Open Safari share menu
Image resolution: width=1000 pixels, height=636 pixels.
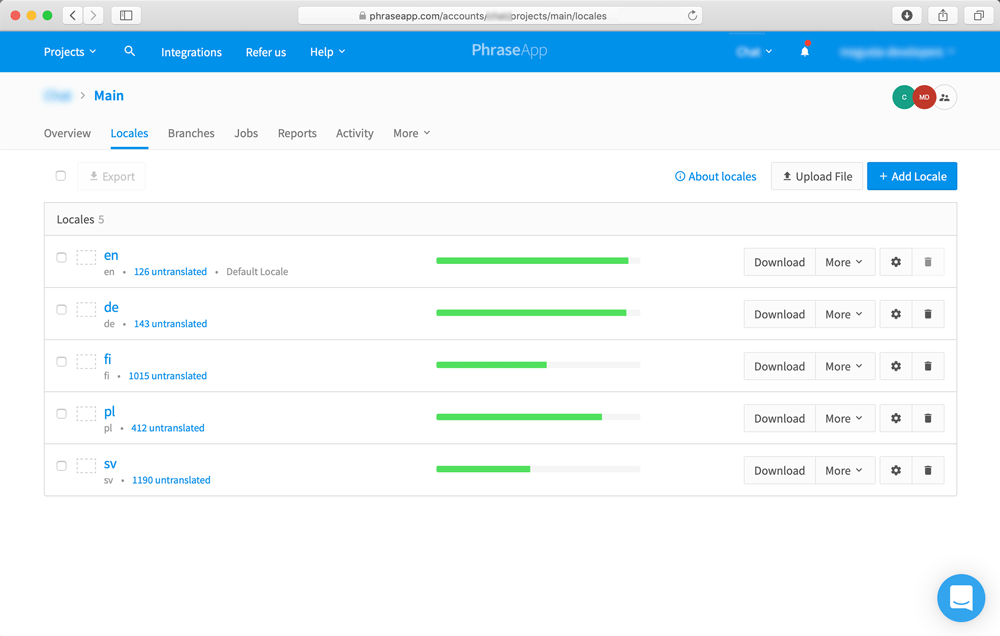pos(943,15)
